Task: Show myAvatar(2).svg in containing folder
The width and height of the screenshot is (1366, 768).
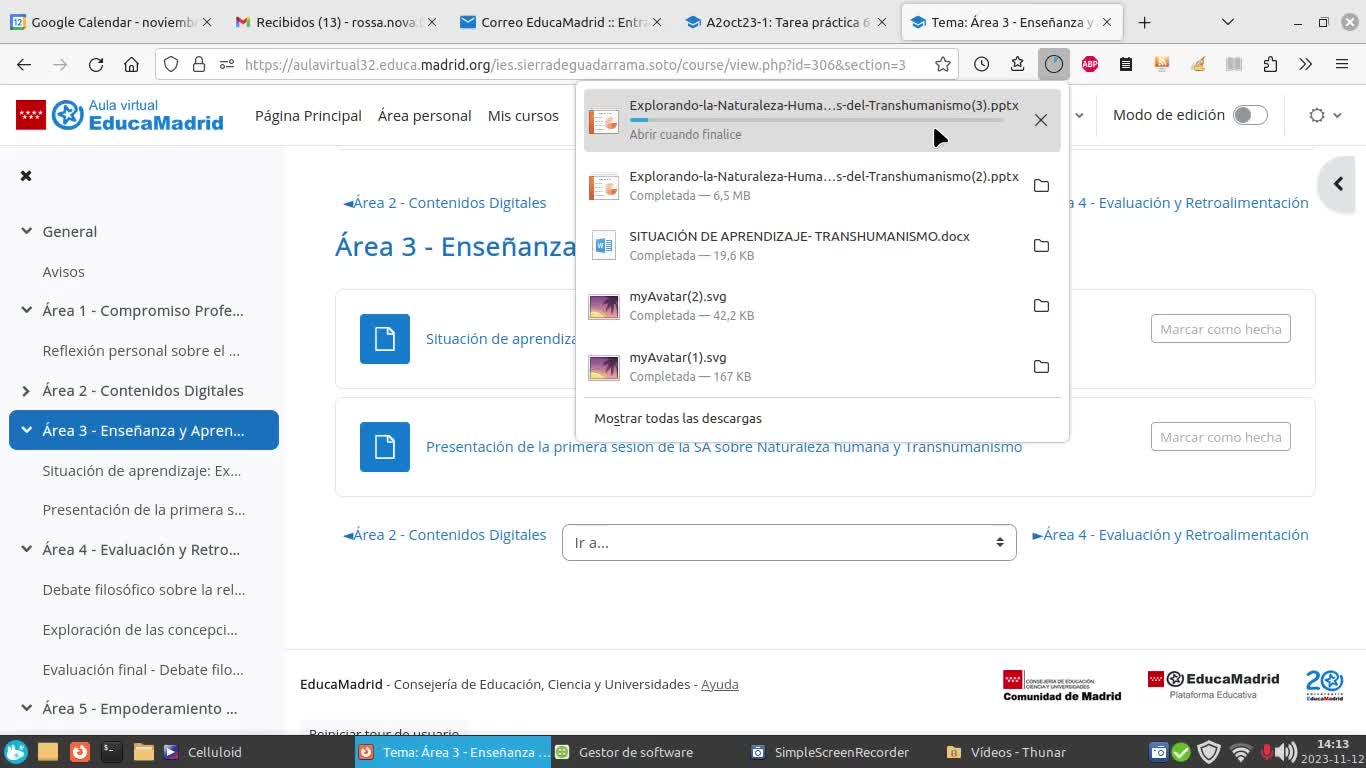Action: (1041, 306)
